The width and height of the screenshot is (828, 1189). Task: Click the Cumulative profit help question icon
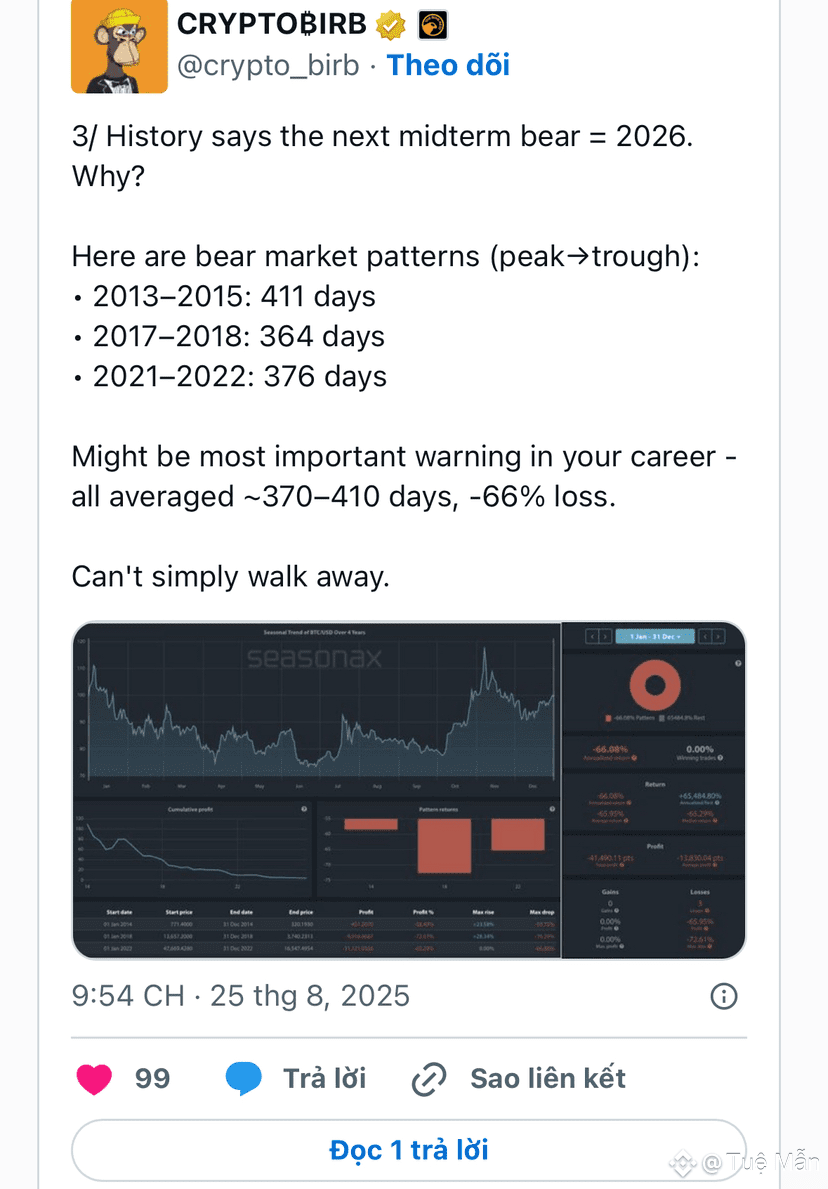click(304, 809)
